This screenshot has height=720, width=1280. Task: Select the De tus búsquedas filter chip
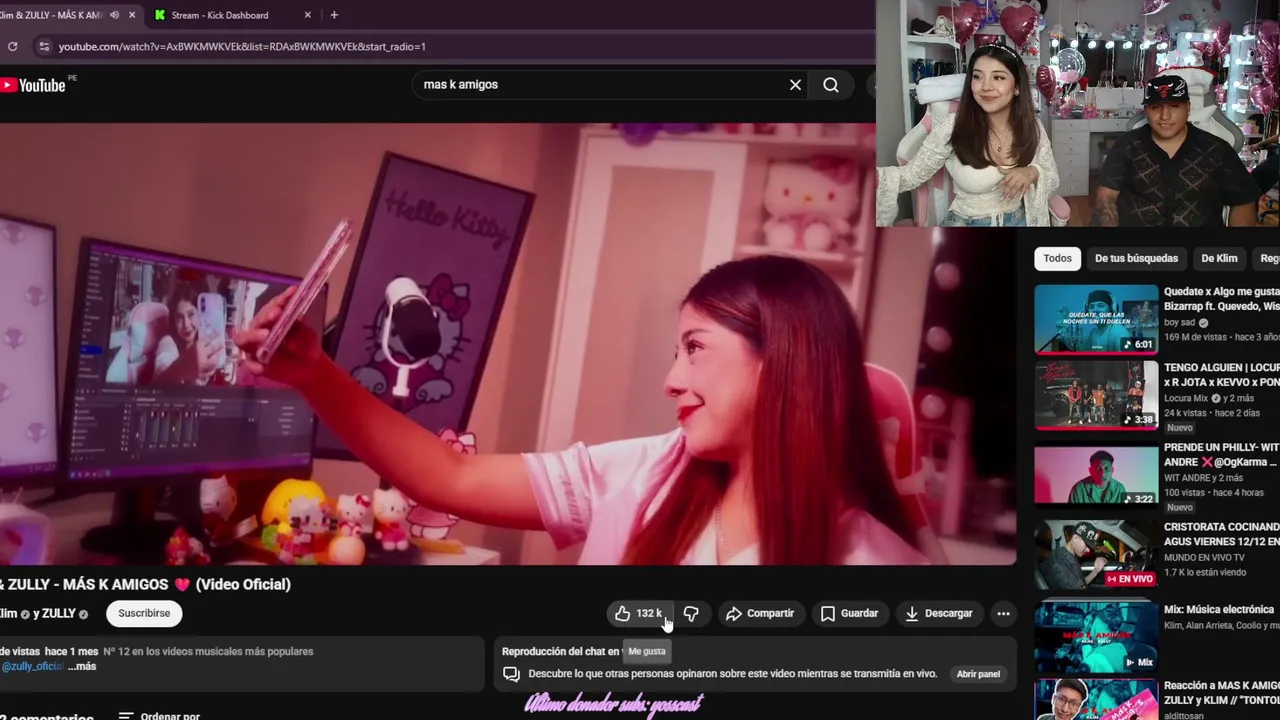click(1136, 258)
